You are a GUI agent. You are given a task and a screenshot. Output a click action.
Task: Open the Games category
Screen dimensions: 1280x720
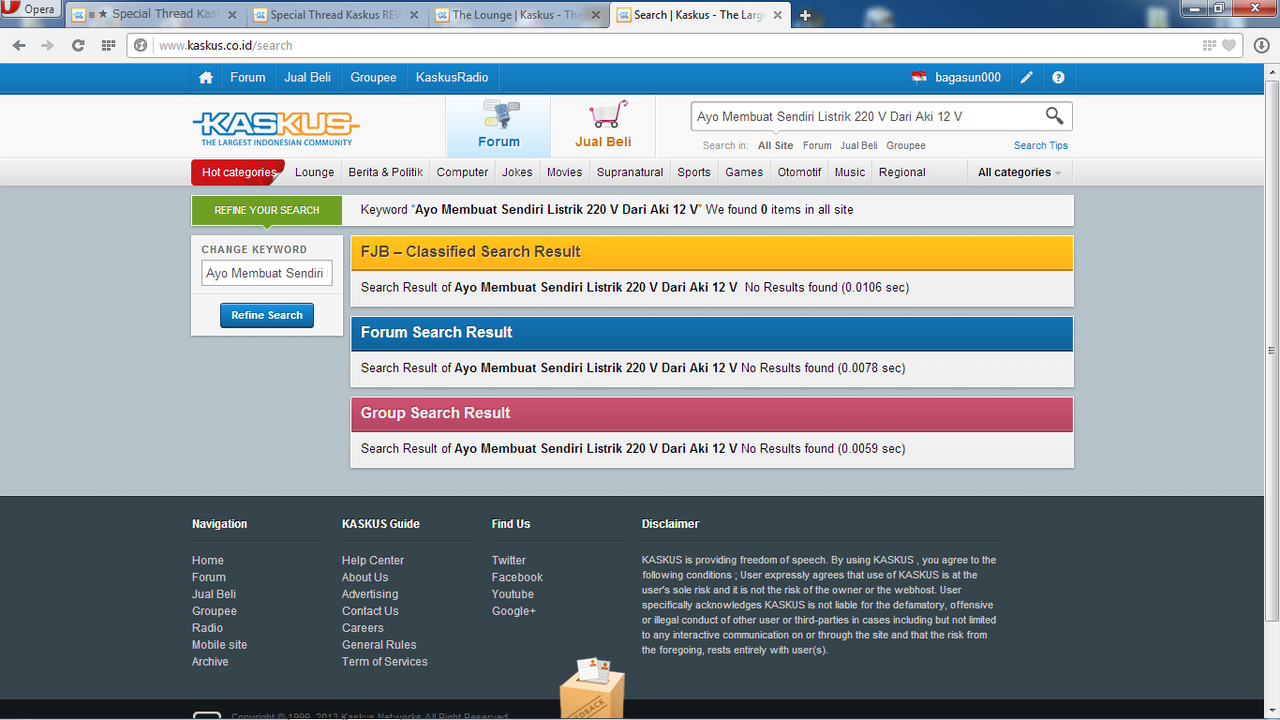click(744, 172)
